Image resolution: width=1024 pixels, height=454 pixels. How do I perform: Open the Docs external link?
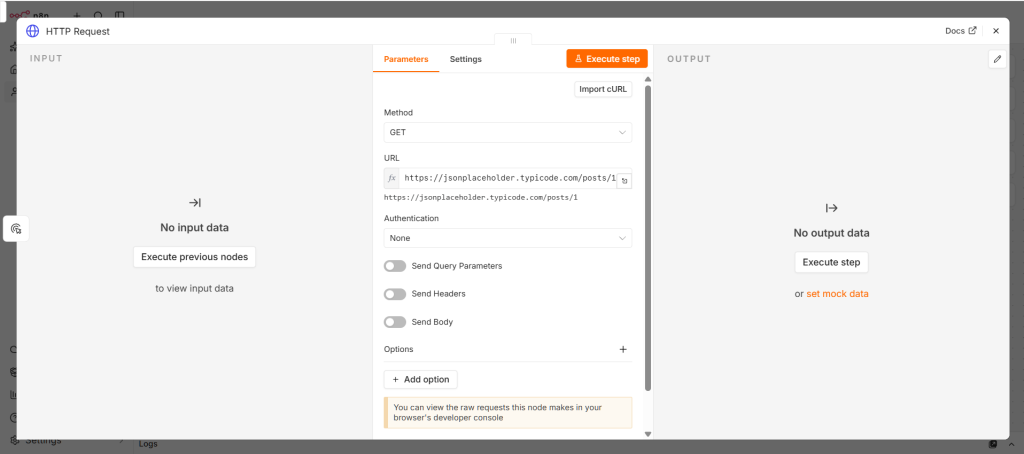(961, 31)
